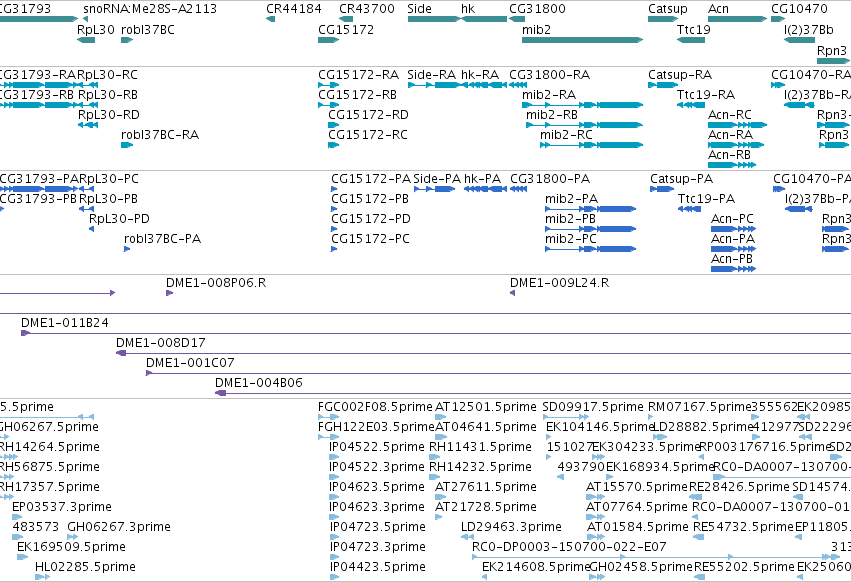Click the hk gene arrow bar
Viewport: 851px width, 582px height.
point(484,19)
